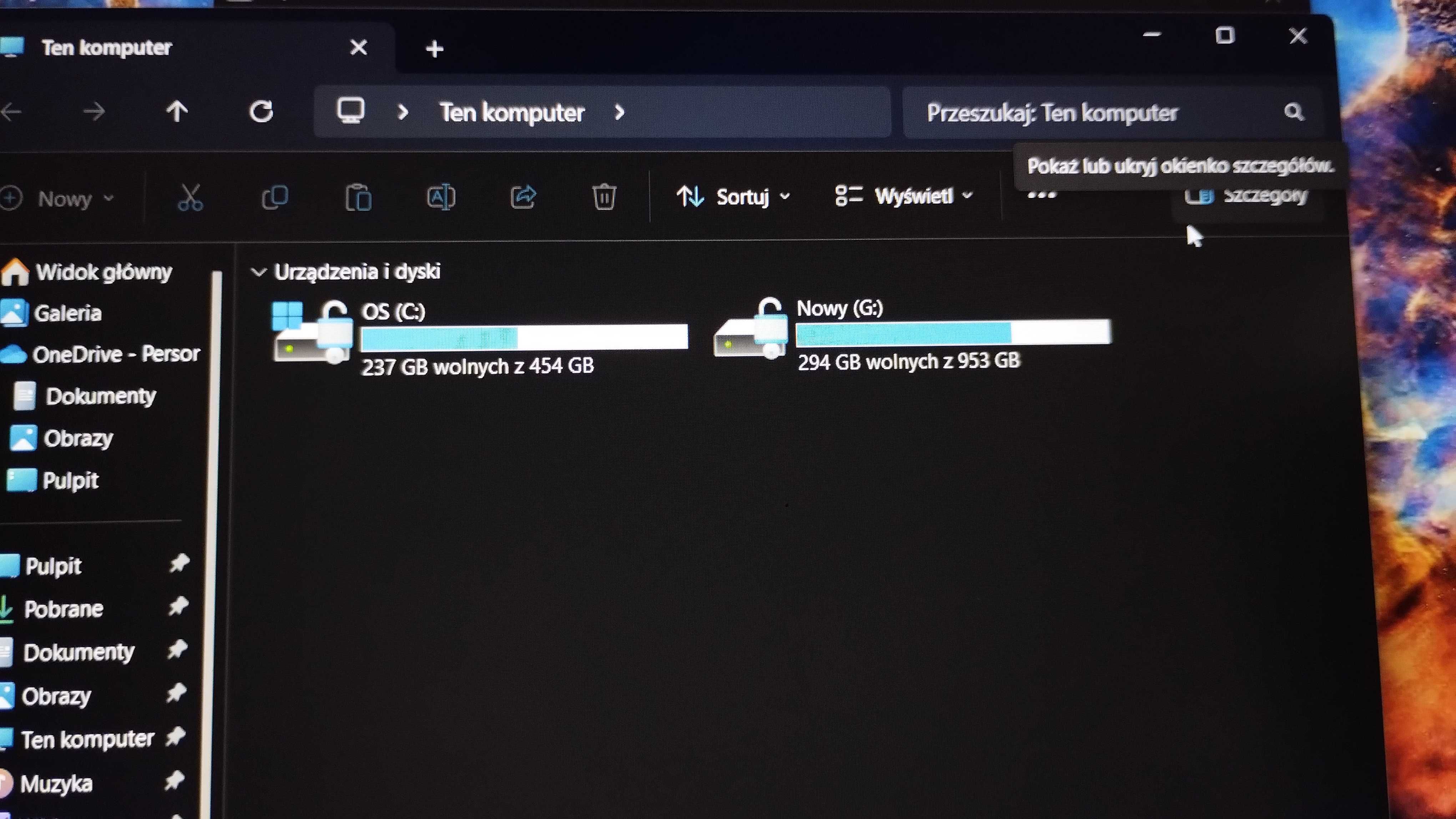This screenshot has height=819, width=1456.
Task: Open Pulpit under OneDrive
Action: click(x=52, y=481)
